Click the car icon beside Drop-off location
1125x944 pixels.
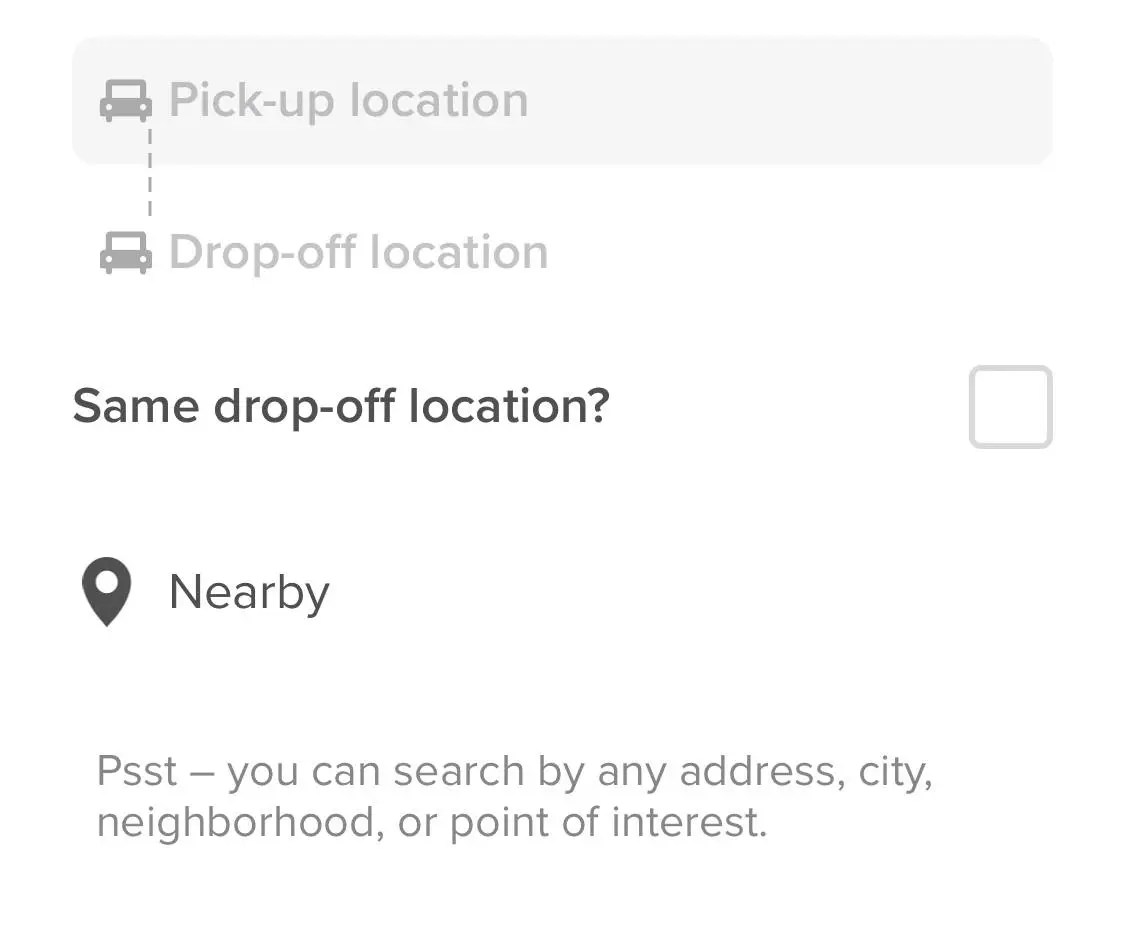[125, 253]
